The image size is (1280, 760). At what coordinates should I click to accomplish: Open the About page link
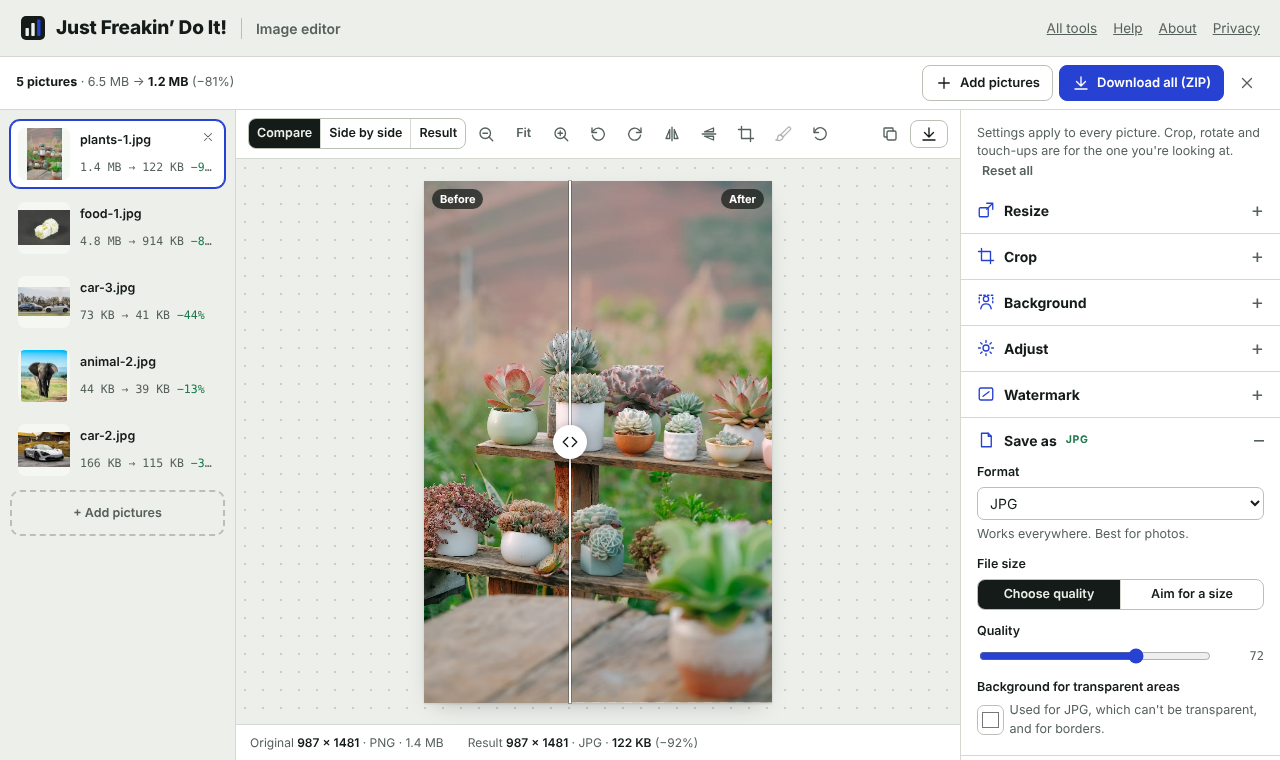(x=1178, y=28)
